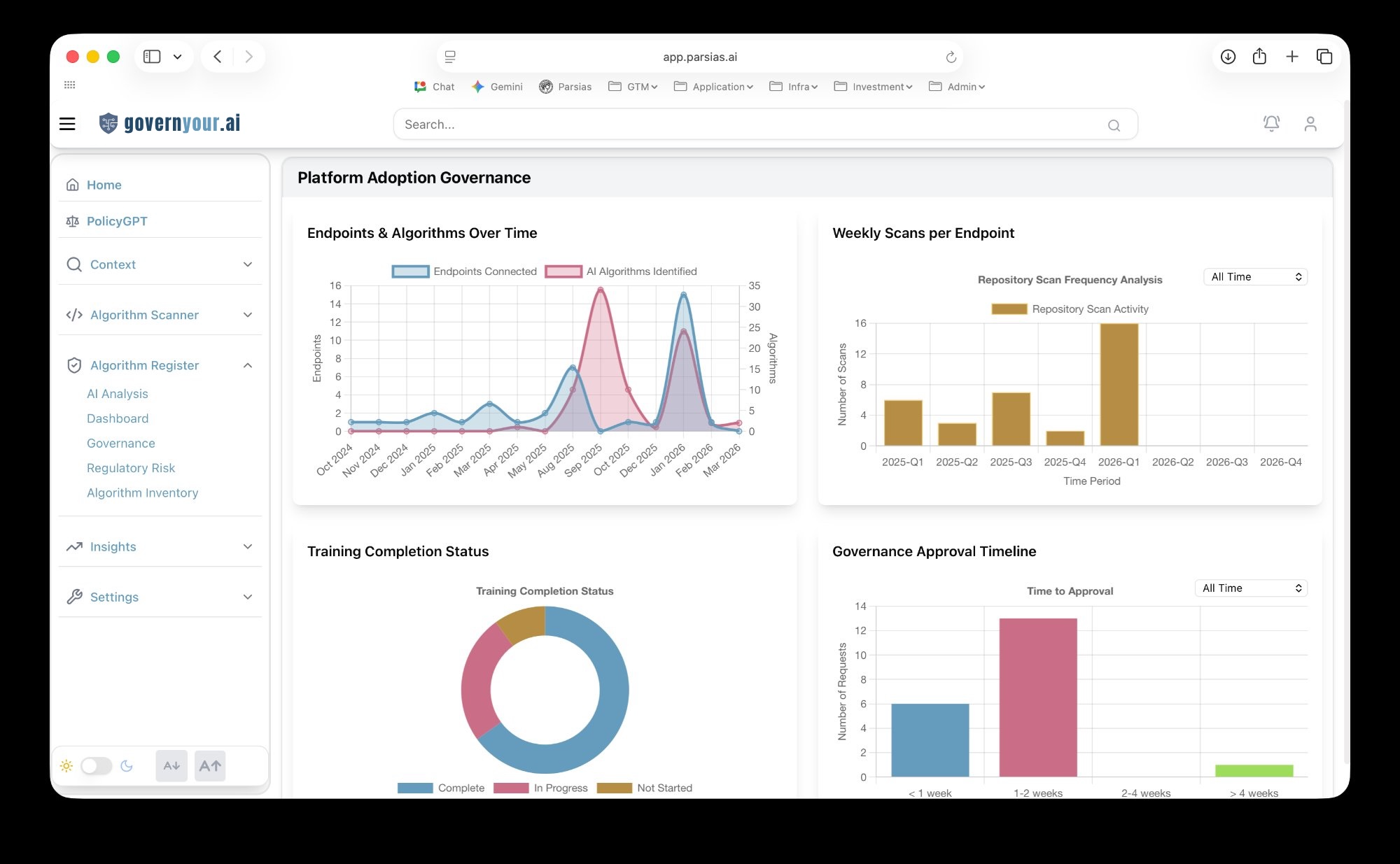The width and height of the screenshot is (1400, 864).
Task: Open the Regulatory Risk menu item
Action: pyautogui.click(x=131, y=468)
